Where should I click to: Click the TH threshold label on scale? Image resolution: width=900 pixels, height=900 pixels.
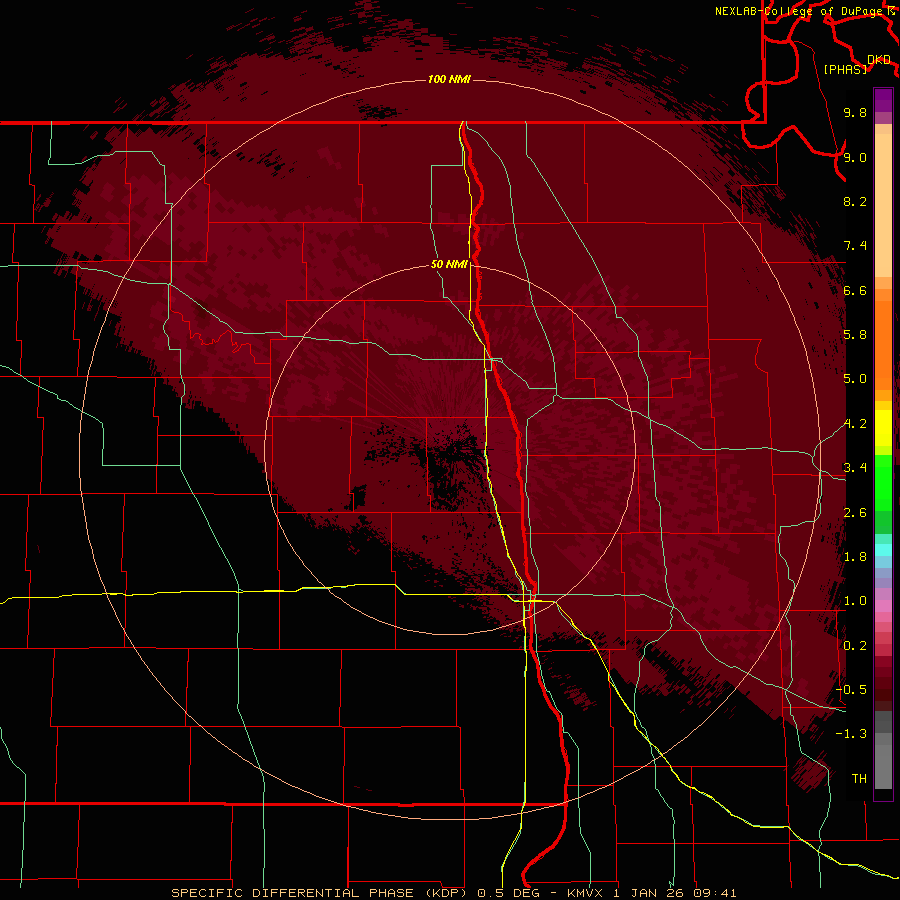click(x=859, y=779)
